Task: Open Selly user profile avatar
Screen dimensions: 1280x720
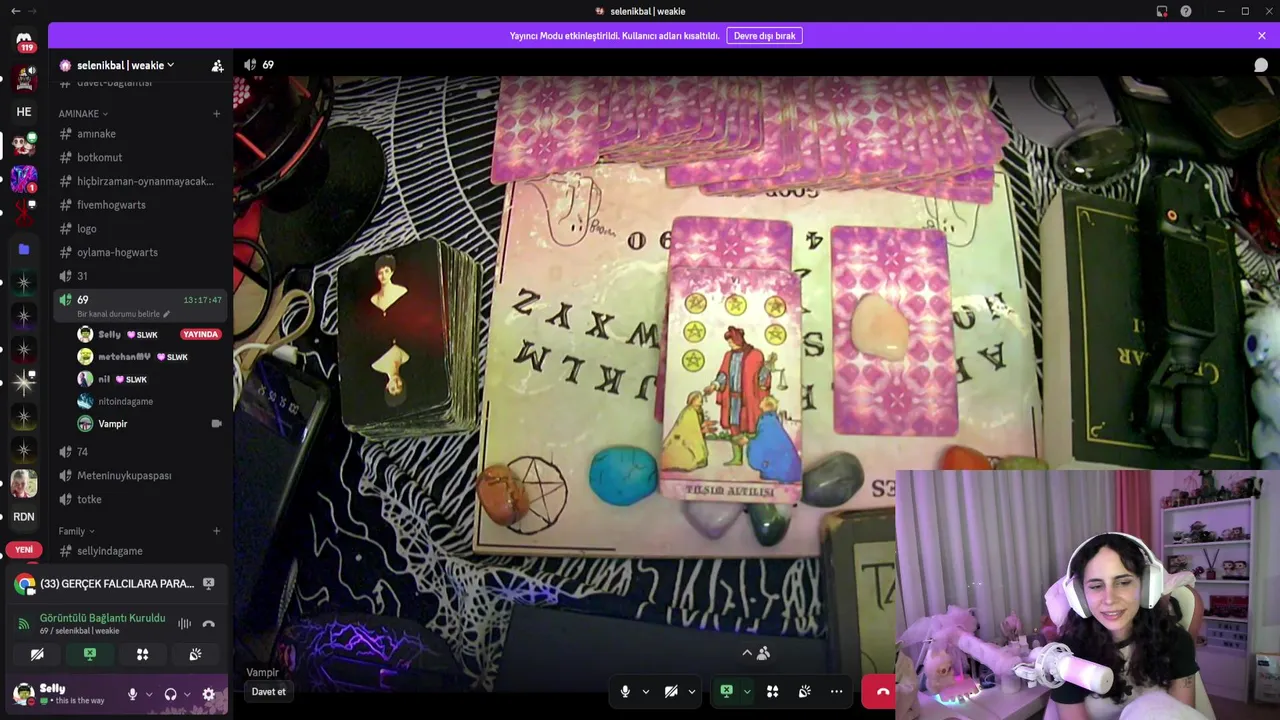Action: click(24, 693)
